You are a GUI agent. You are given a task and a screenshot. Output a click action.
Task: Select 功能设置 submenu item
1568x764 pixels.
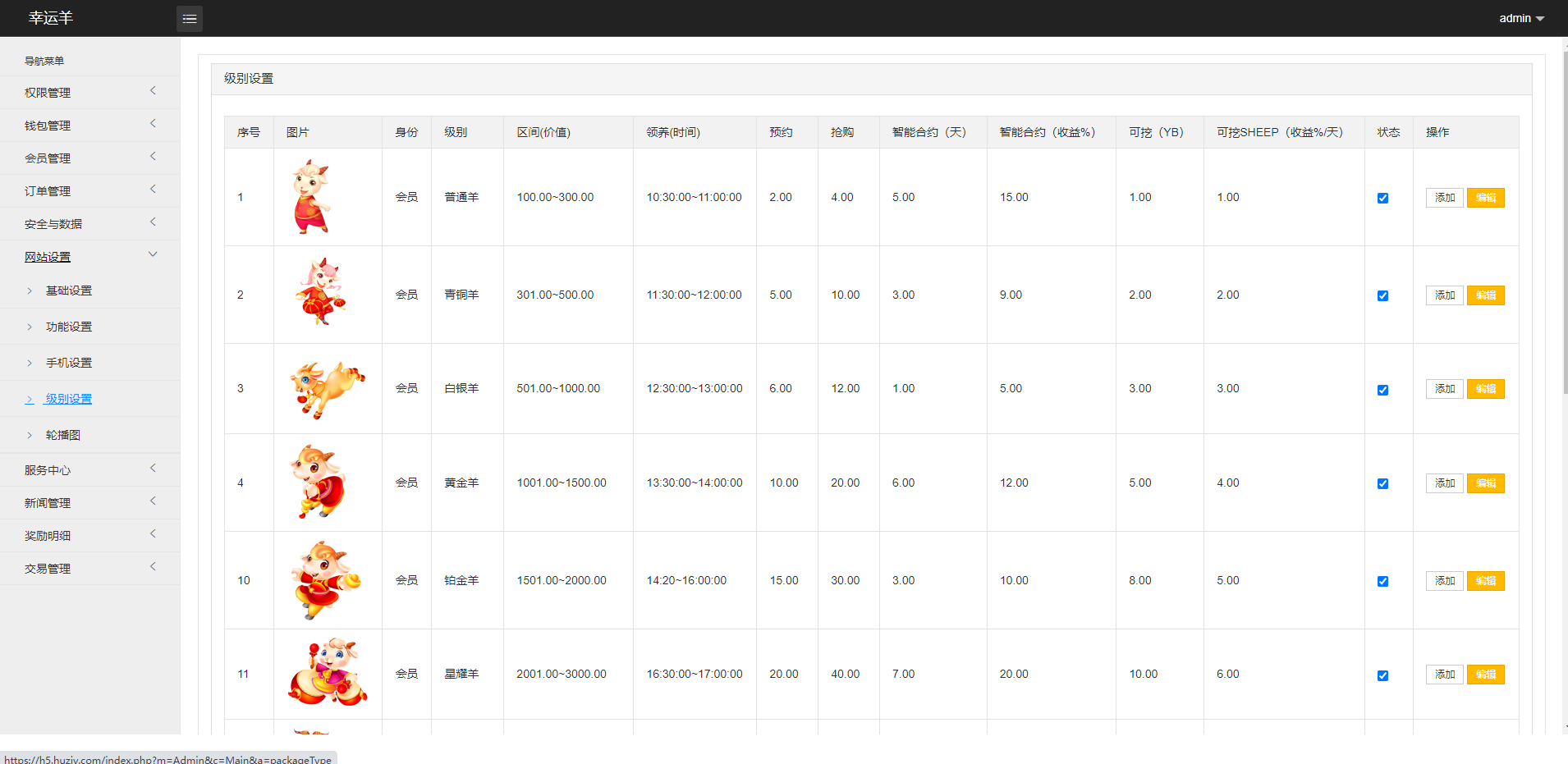[x=69, y=327]
